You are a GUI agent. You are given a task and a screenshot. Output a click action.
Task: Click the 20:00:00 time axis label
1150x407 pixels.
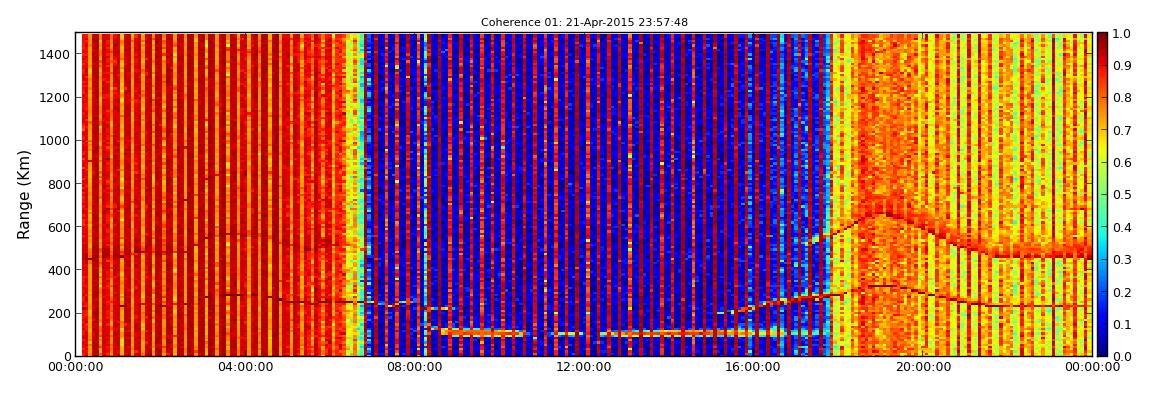click(923, 367)
